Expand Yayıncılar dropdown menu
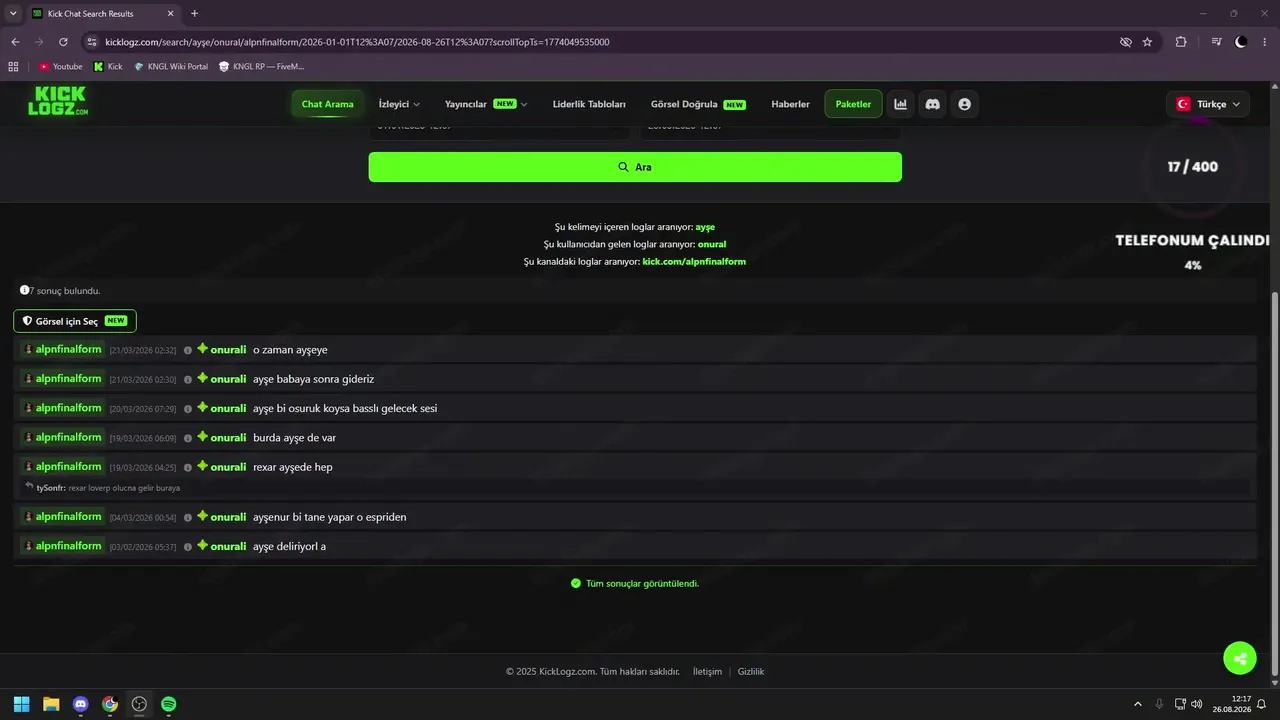The height and width of the screenshot is (720, 1280). pos(486,104)
